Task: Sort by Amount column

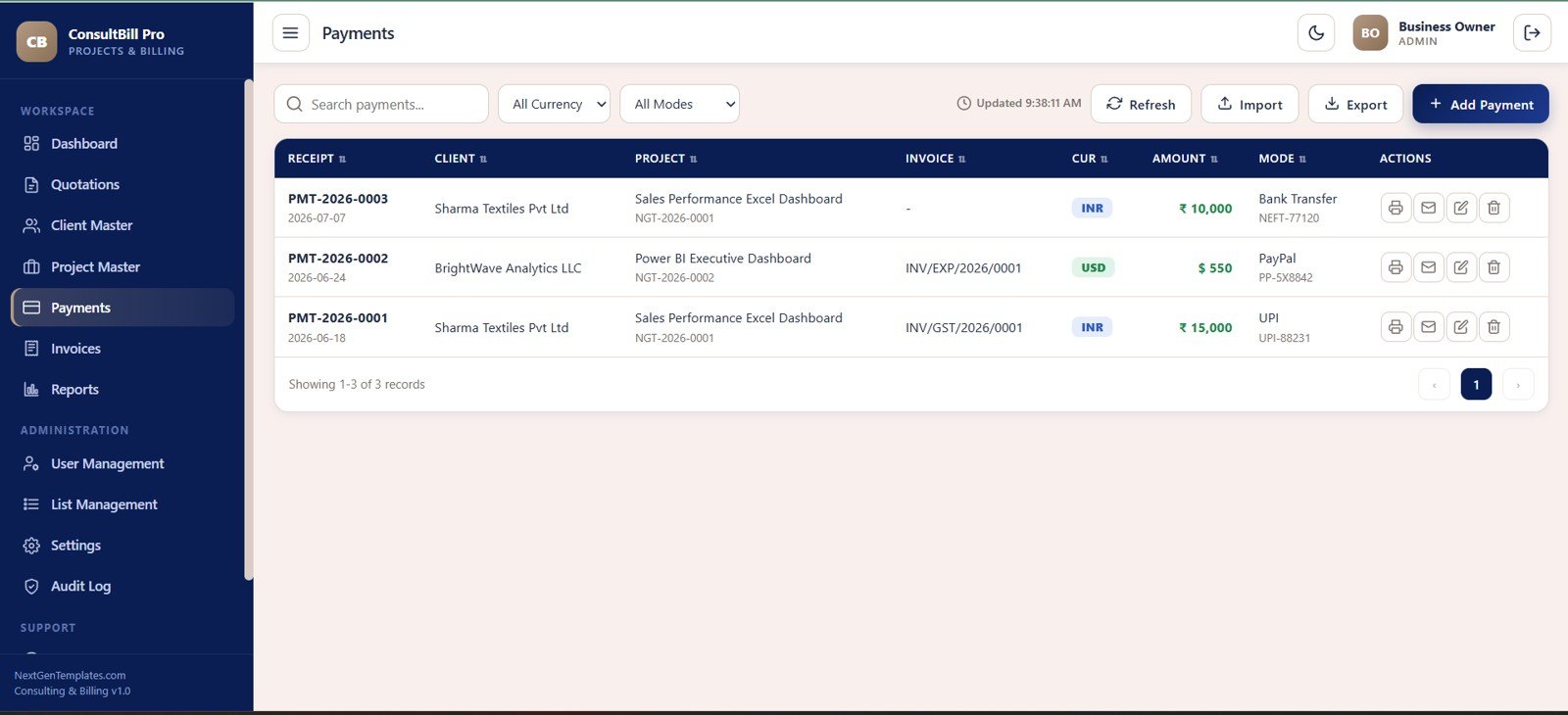Action: (1185, 159)
